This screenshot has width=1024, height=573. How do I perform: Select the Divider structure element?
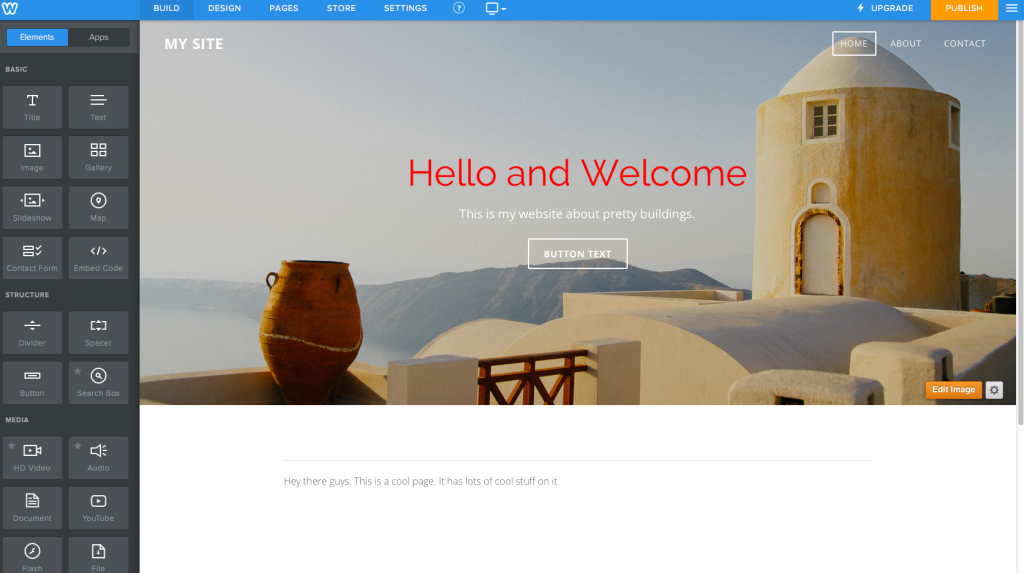[32, 333]
